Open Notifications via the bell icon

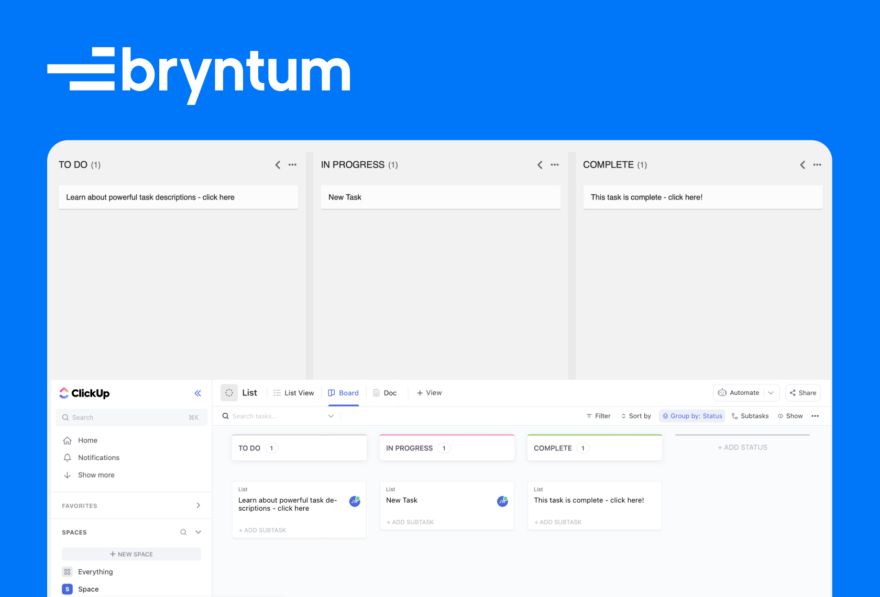66,457
